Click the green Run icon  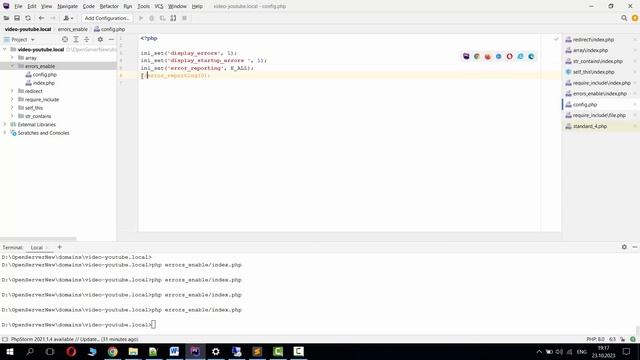[141, 18]
